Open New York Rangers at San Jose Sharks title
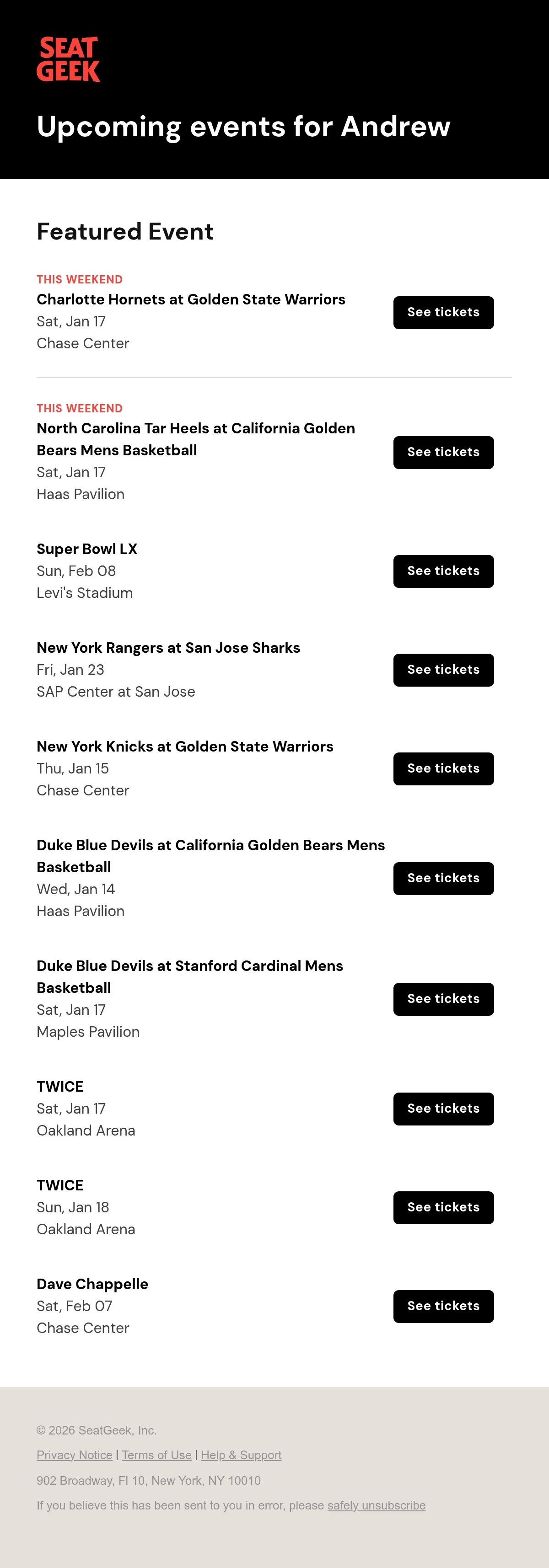Screen dimensions: 549x1568 pos(168,648)
